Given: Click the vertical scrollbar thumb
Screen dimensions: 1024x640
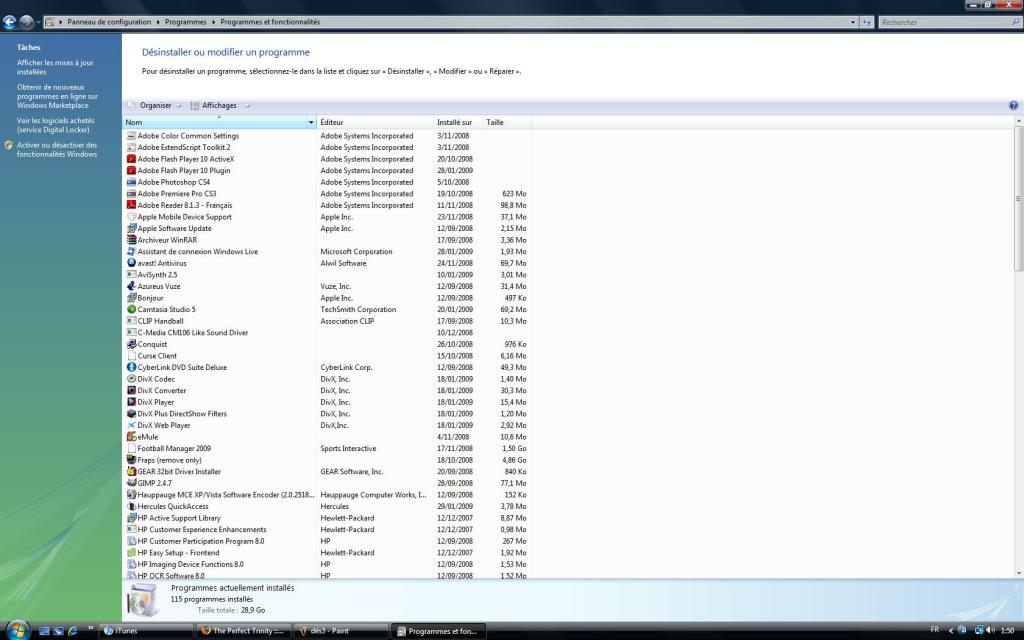Looking at the screenshot, I should coord(1018,199).
